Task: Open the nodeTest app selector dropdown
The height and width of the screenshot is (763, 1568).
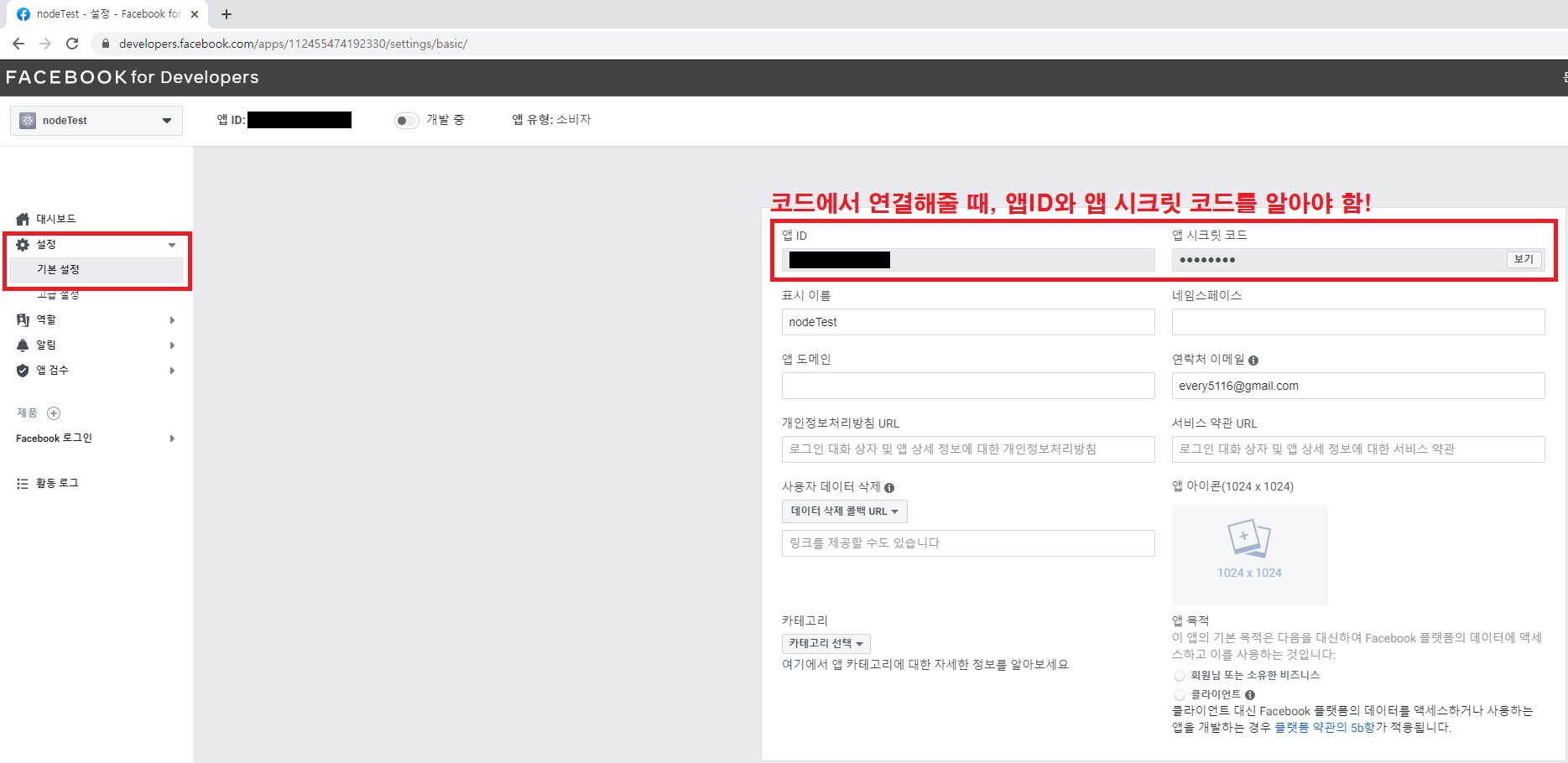Action: pos(96,121)
